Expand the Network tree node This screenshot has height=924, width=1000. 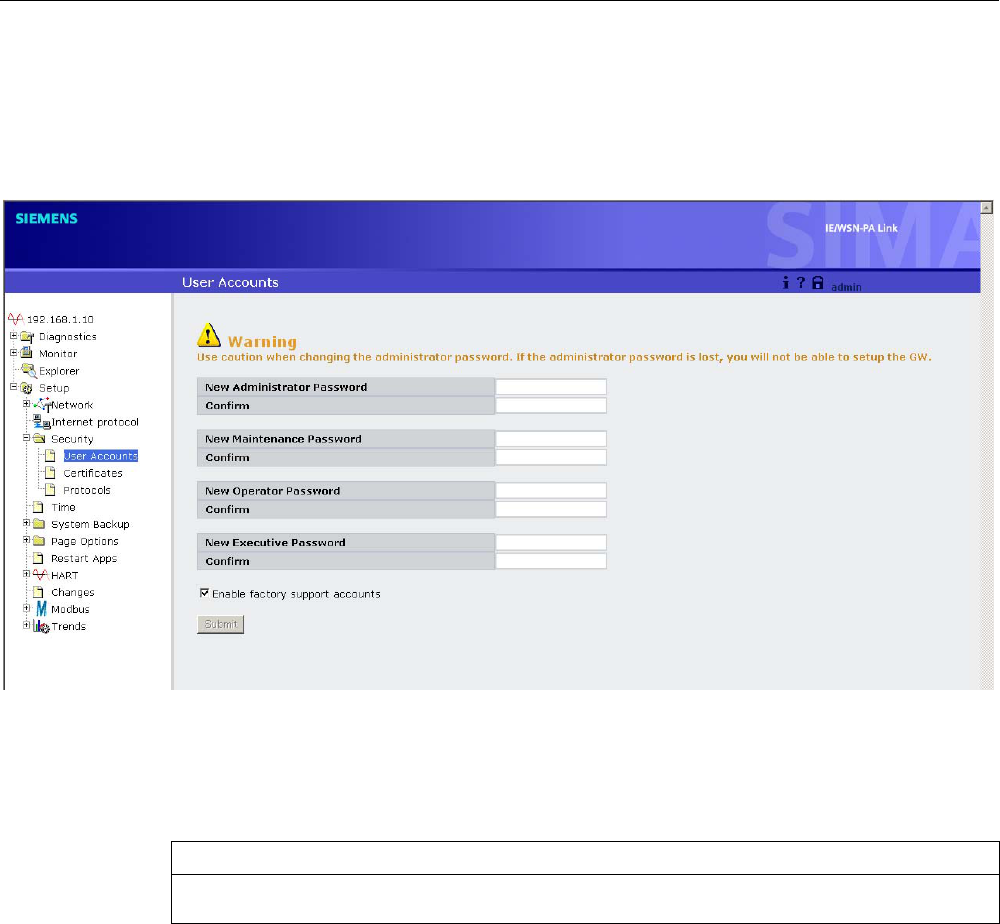pos(26,404)
